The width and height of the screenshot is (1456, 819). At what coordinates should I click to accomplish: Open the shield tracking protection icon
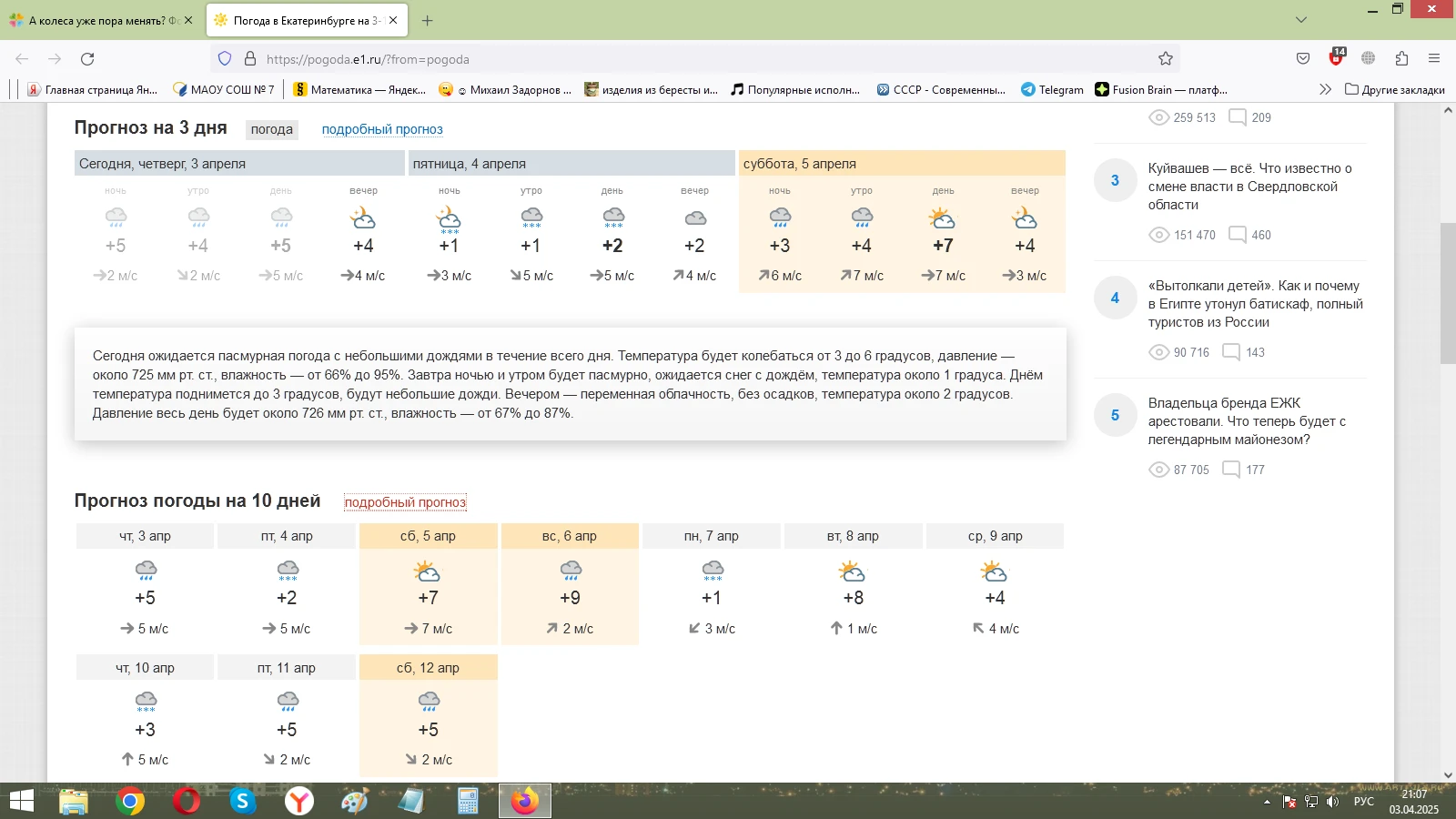225,59
